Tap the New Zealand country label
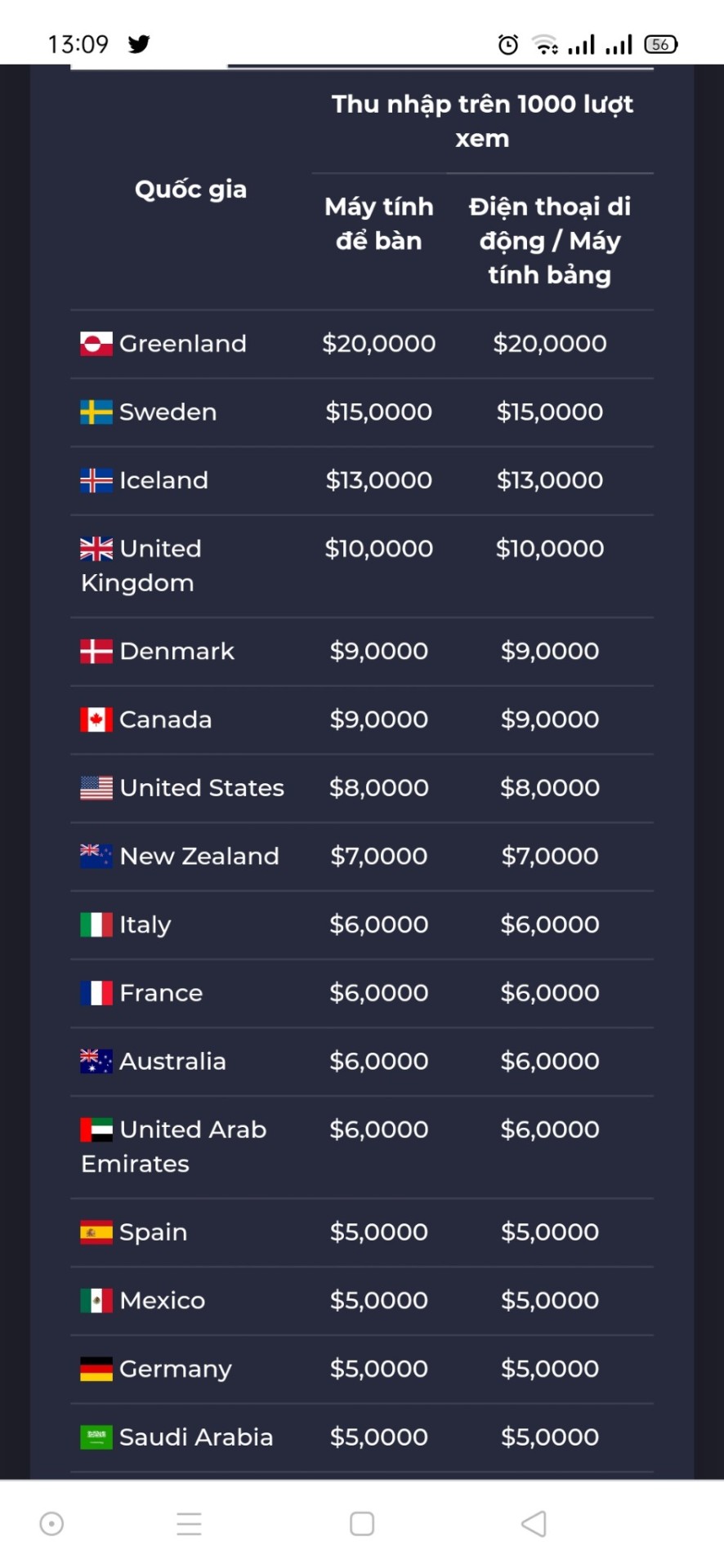724x1568 pixels. tap(199, 857)
